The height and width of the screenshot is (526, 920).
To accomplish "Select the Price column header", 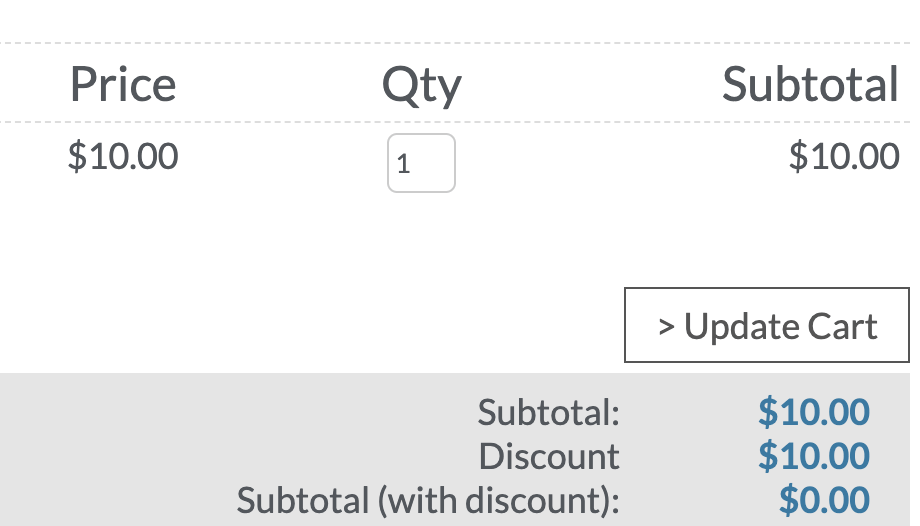I will click(x=122, y=84).
